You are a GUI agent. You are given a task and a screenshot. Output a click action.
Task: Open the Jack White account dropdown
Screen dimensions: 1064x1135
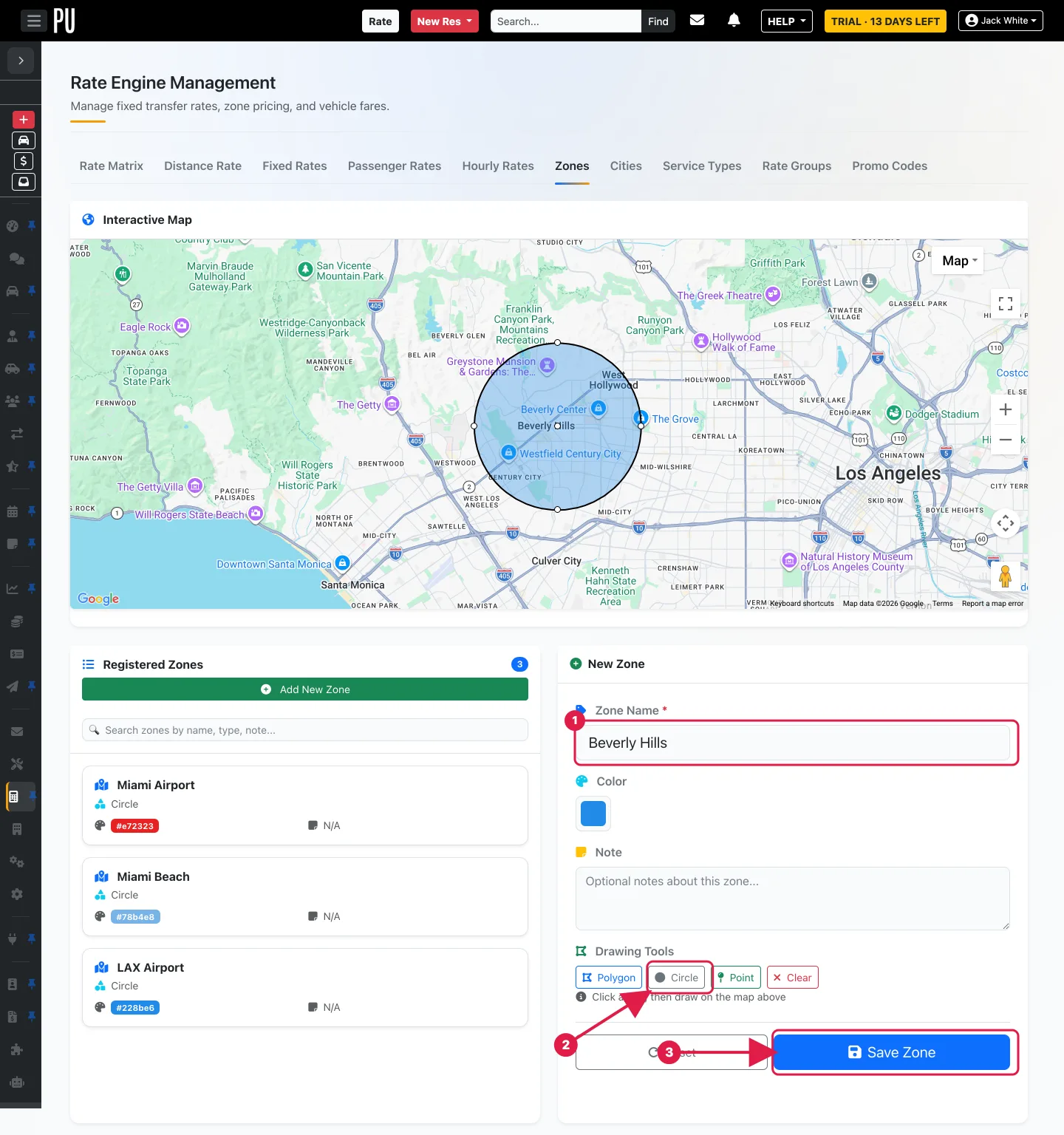pyautogui.click(x=1000, y=20)
